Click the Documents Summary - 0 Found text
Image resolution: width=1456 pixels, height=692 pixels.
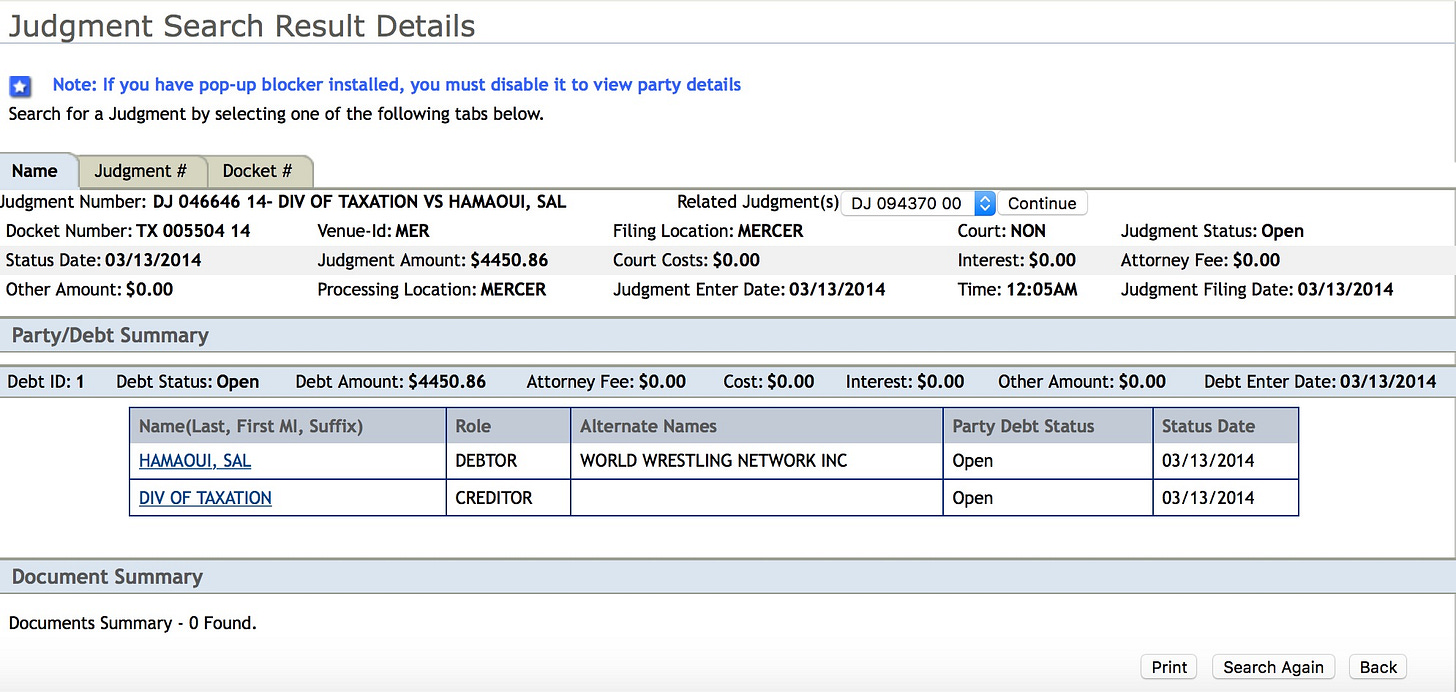(133, 623)
